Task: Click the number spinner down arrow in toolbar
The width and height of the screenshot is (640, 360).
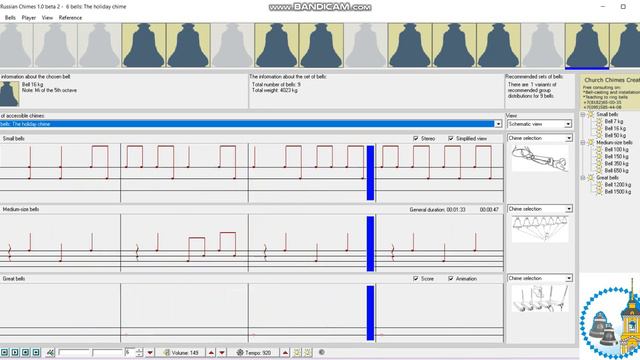Action: click(x=139, y=354)
